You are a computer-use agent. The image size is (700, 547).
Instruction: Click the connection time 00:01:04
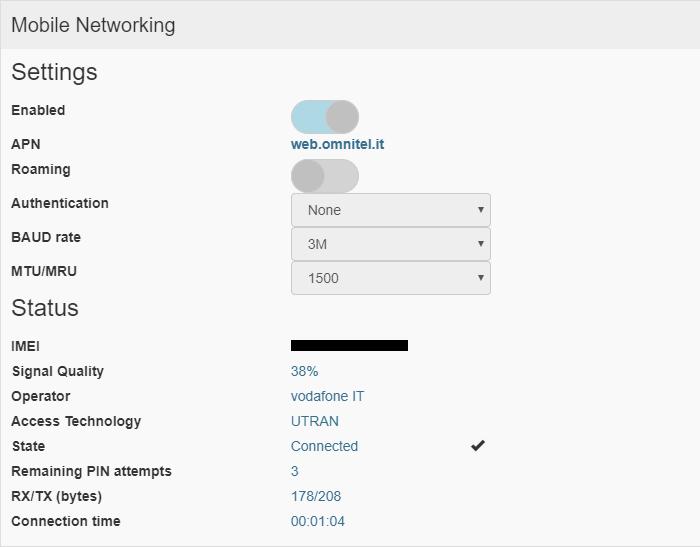click(x=317, y=521)
